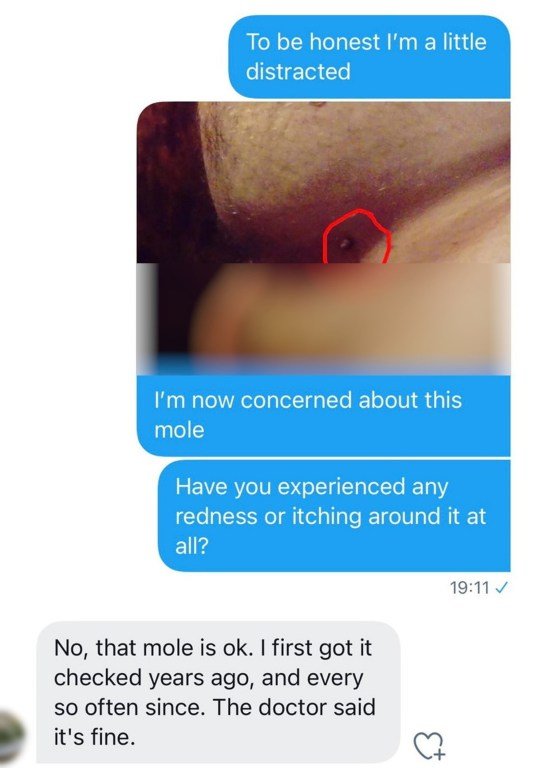Tap the line 'checked years ago, and every'

209,678
